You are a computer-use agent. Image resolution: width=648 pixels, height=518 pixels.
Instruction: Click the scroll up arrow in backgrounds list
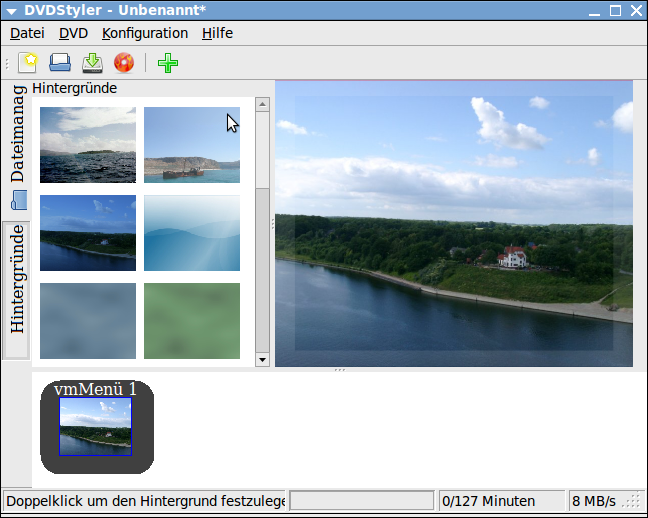pos(263,104)
